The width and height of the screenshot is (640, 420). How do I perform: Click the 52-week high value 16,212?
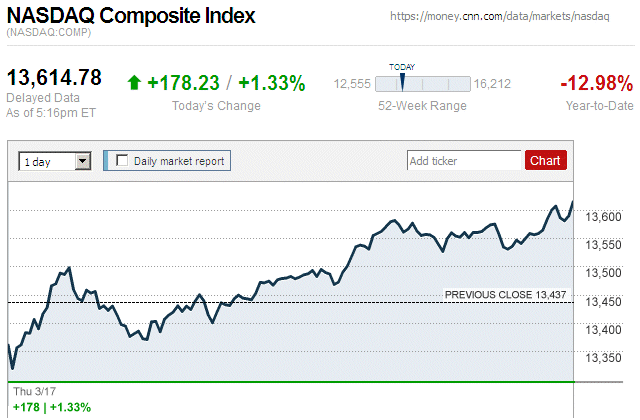click(492, 84)
